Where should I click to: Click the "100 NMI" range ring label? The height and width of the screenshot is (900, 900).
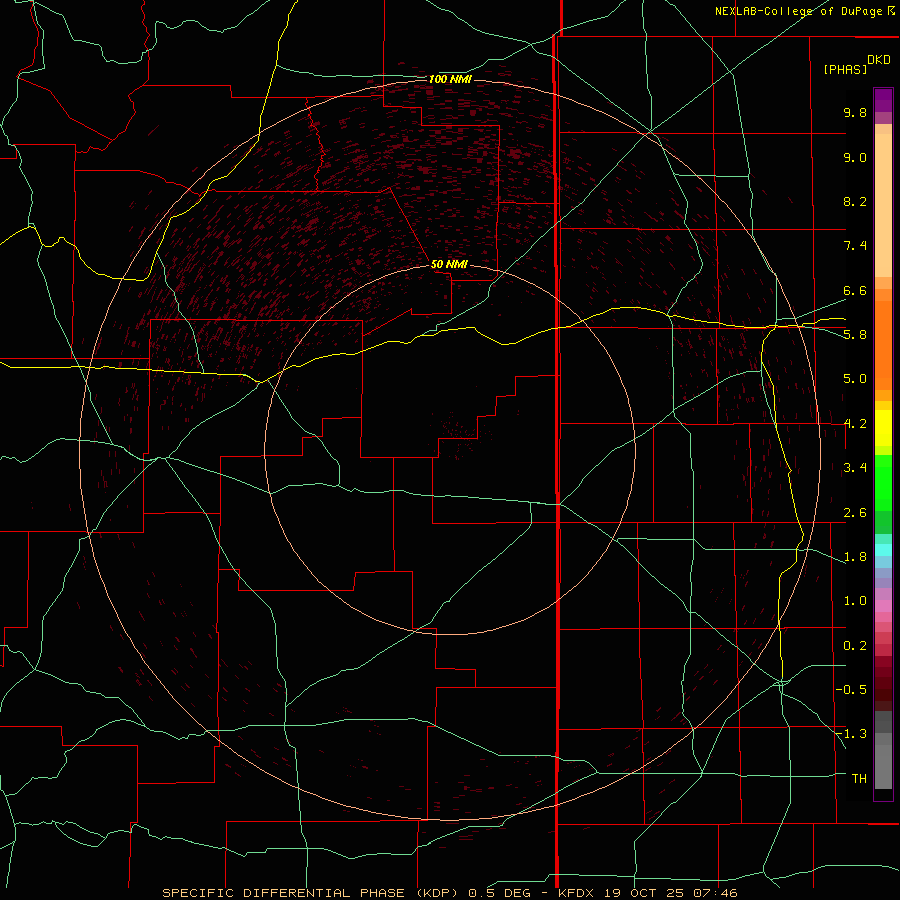[x=450, y=79]
